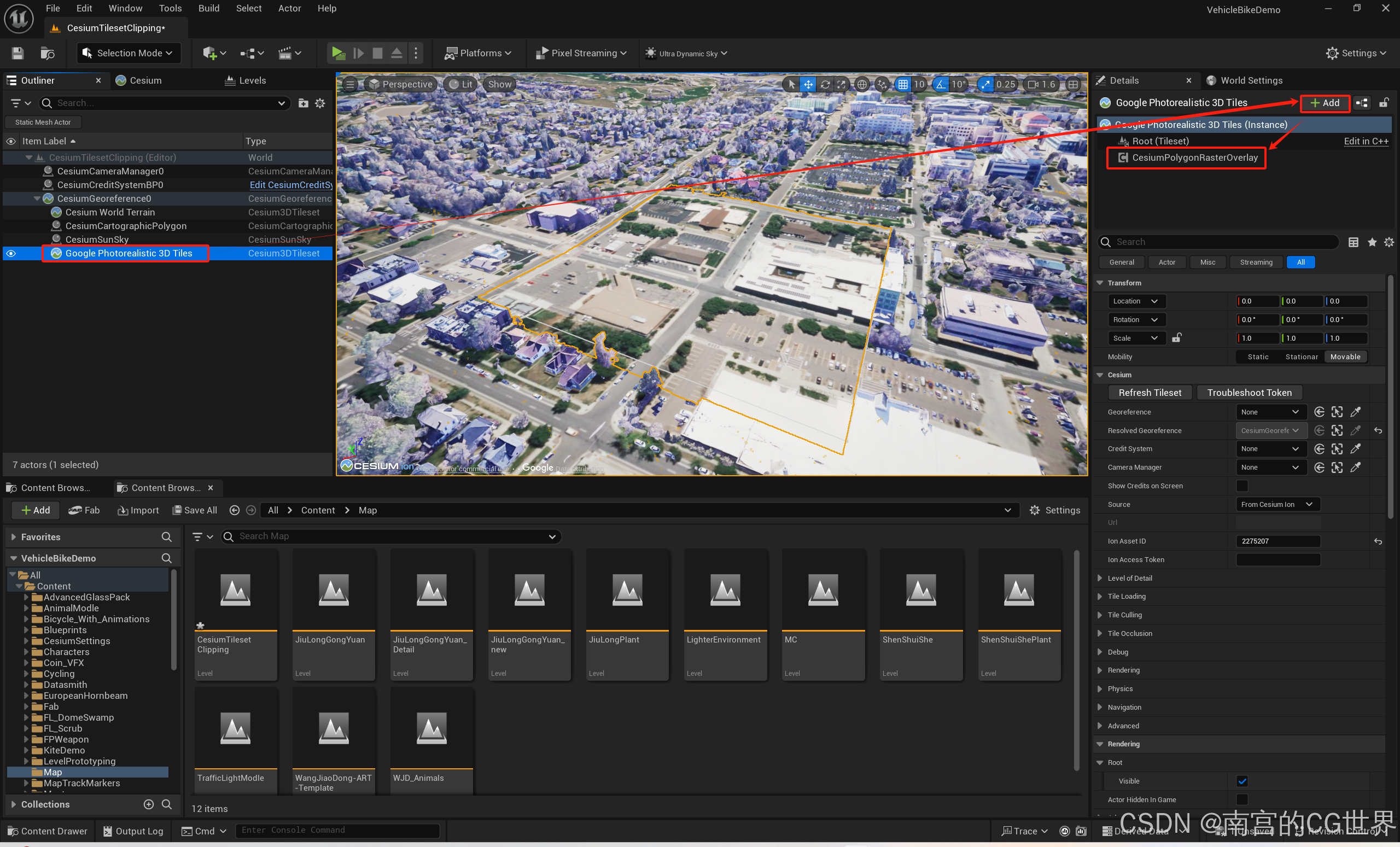Screen dimensions: 1400x847
Task: Open the Source From Cesium Ion dropdown
Action: coord(1277,504)
